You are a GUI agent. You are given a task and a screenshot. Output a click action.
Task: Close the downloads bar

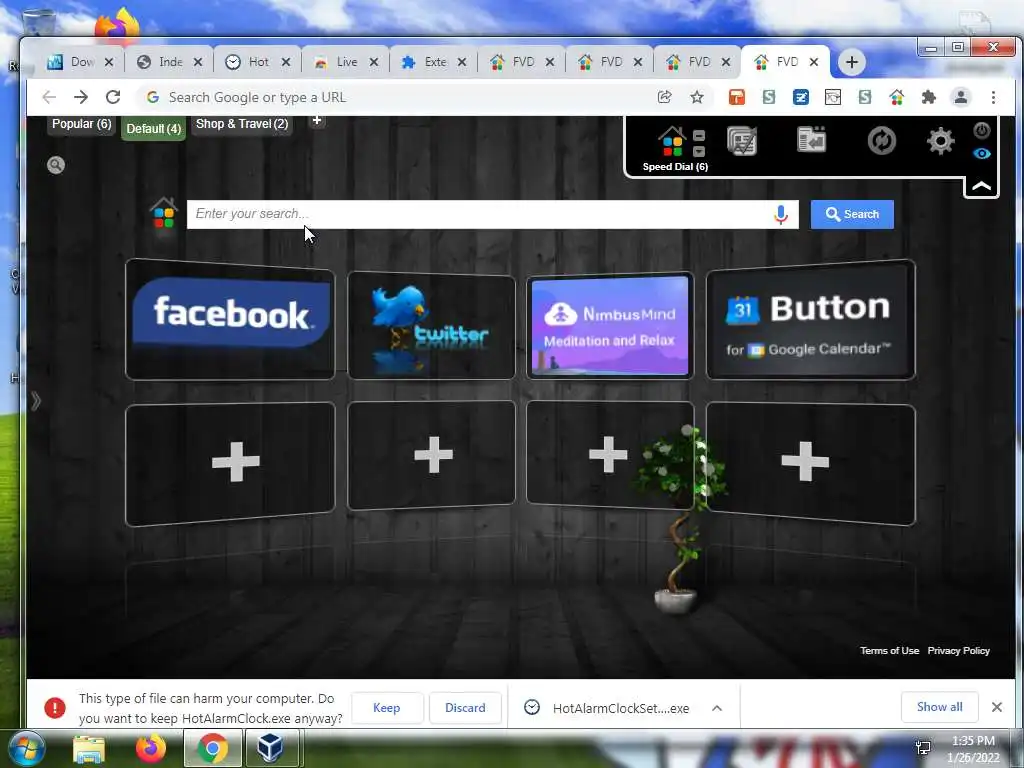[997, 707]
